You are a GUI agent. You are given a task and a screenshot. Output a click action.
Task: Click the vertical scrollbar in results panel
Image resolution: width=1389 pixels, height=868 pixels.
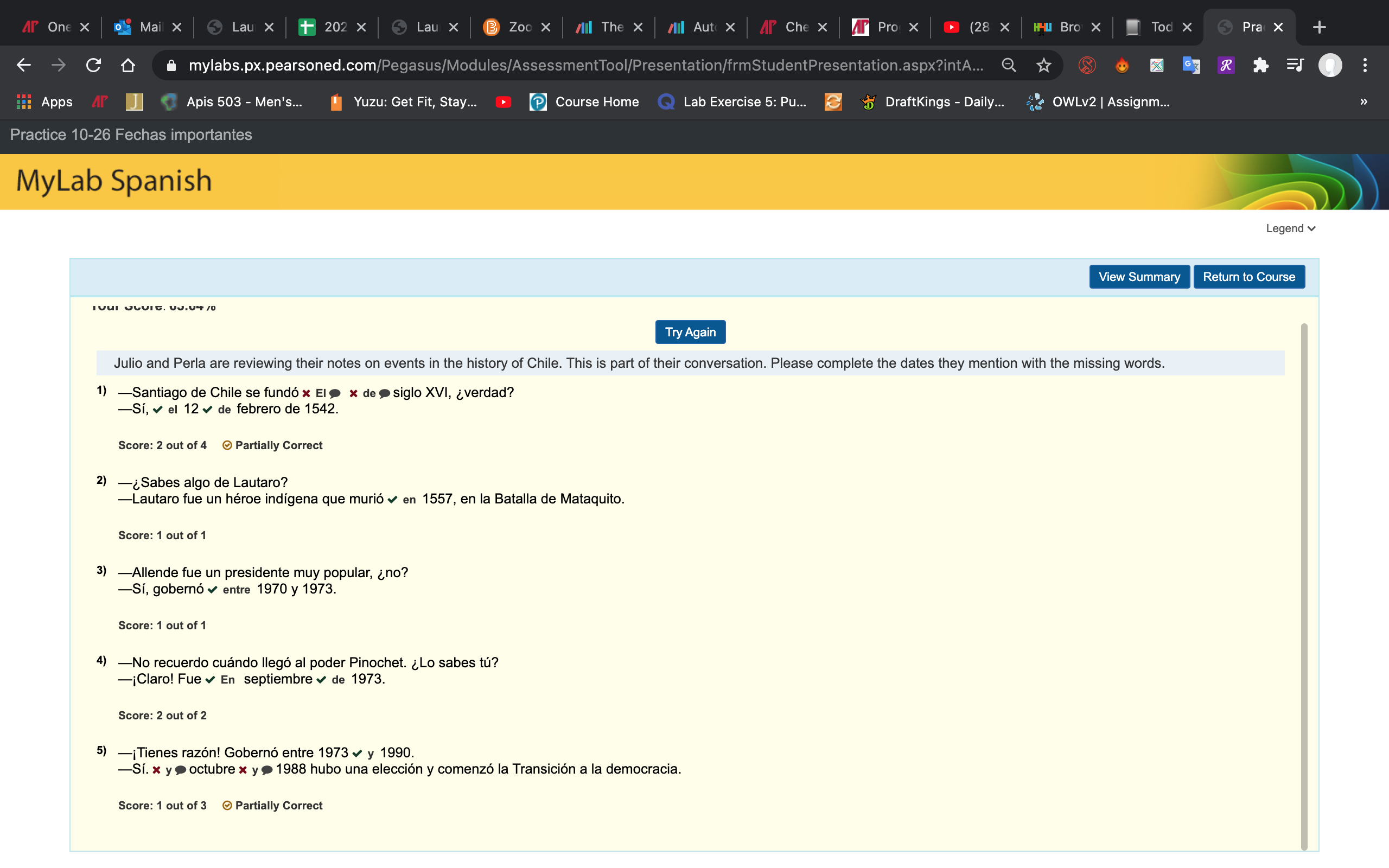(x=1303, y=585)
